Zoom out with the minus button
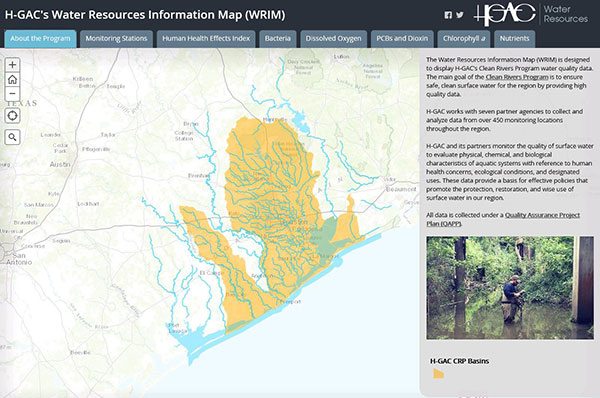Screen dimensions: 600x398 click(12, 94)
